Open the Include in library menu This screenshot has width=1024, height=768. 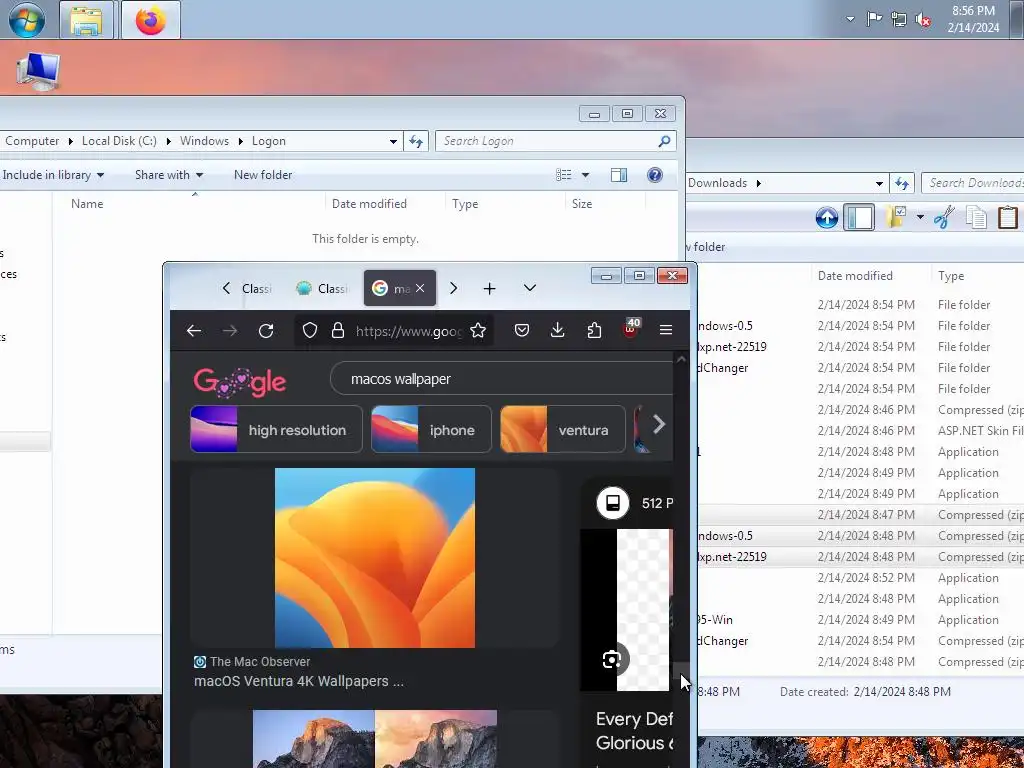point(53,175)
